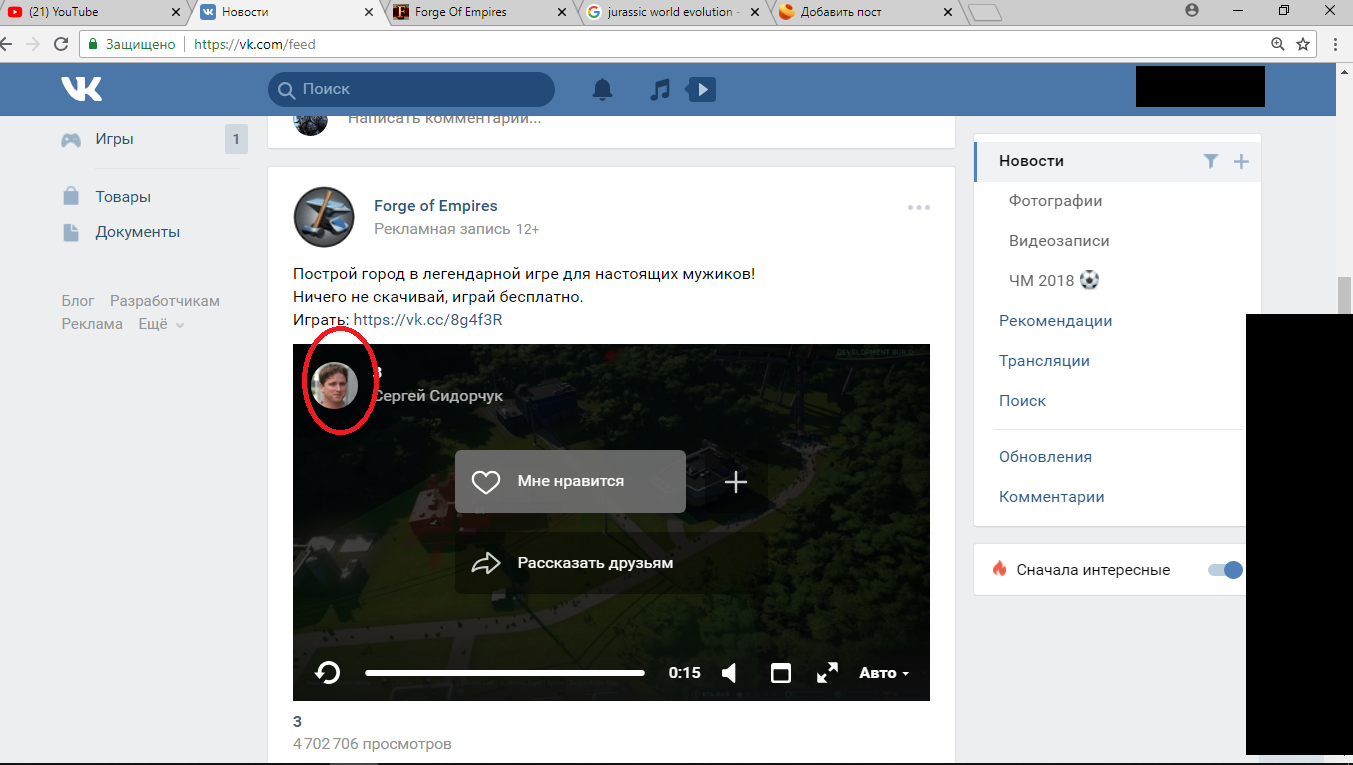Open the music note icon
Screen dimensions: 1353x765
pyautogui.click(x=659, y=90)
